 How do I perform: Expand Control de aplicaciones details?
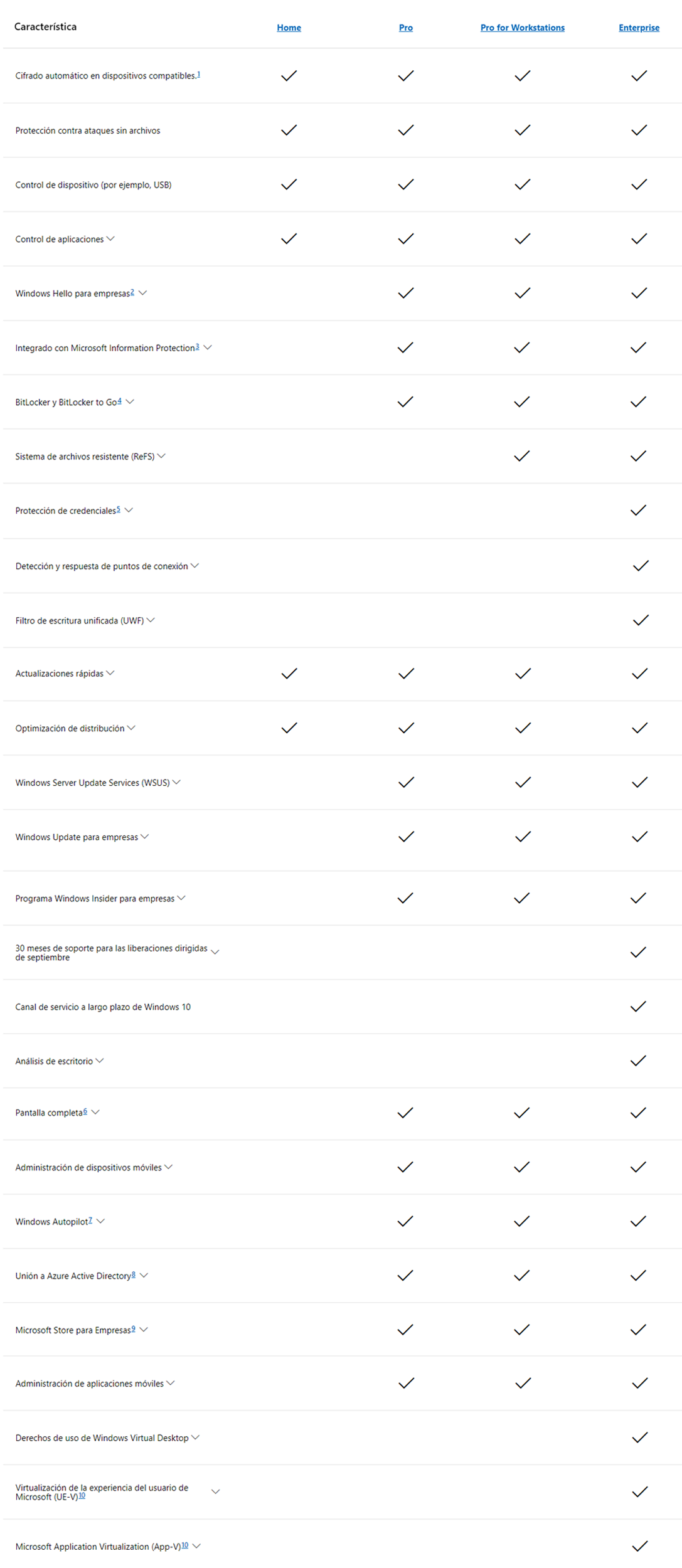(x=110, y=238)
